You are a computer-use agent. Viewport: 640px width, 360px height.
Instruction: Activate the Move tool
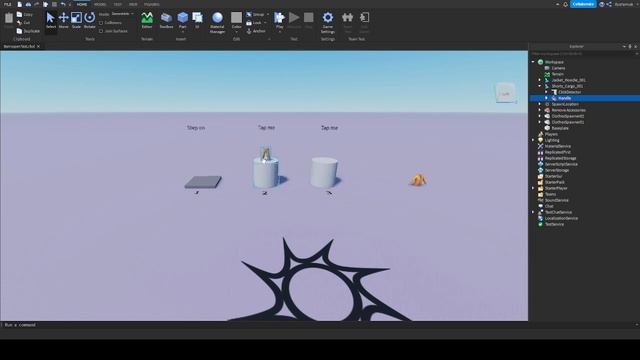click(x=63, y=20)
